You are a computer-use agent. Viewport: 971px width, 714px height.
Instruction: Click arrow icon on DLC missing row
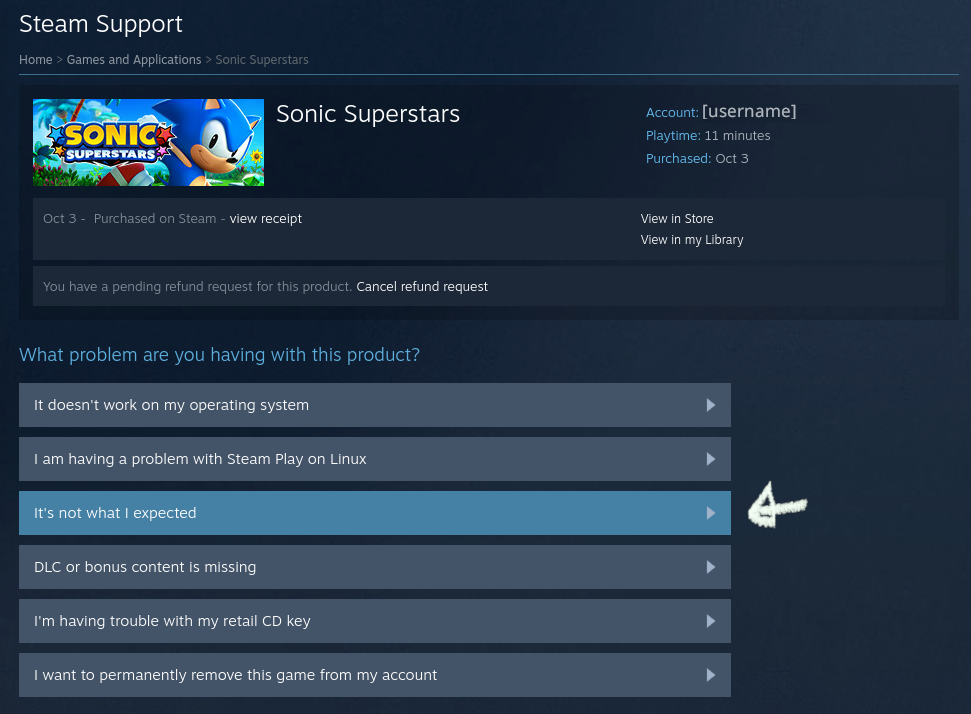coord(710,567)
